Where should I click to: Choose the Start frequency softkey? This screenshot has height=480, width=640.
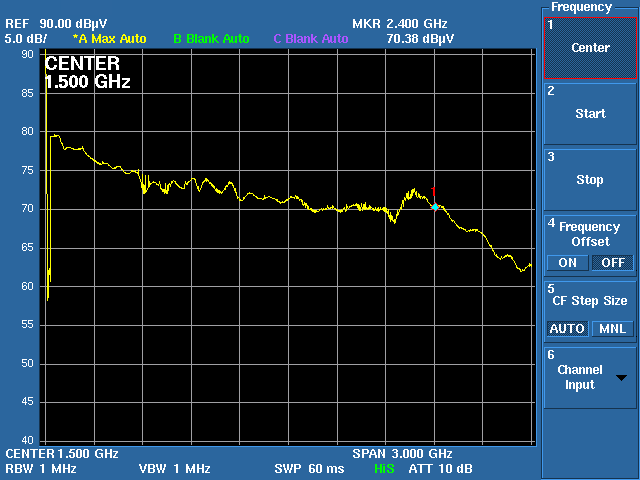point(590,114)
